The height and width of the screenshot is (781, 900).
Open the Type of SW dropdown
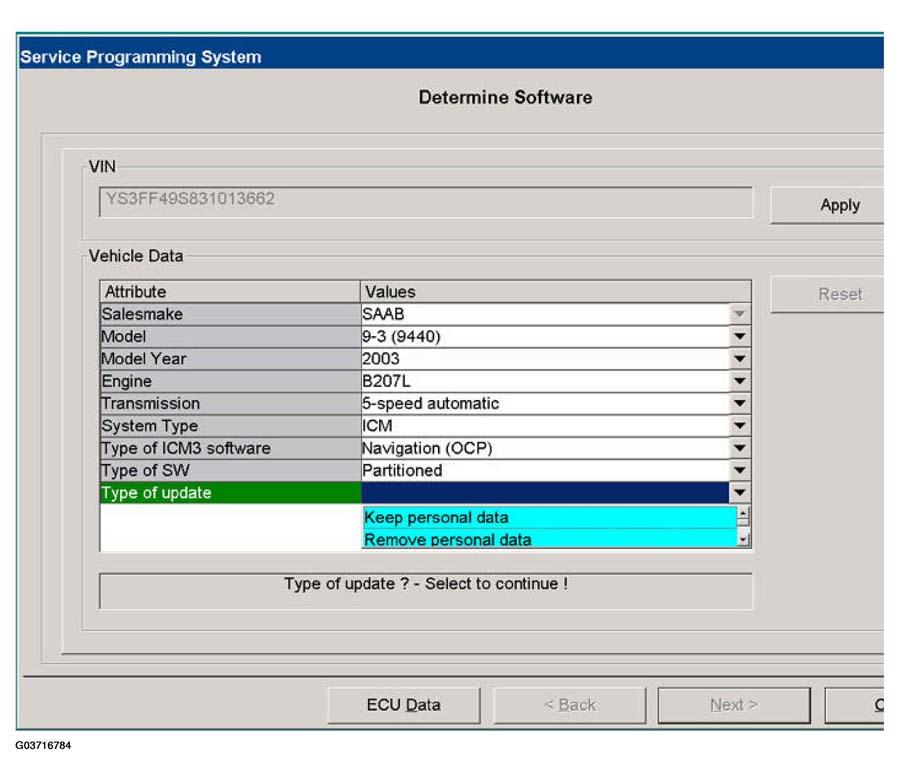coord(740,470)
